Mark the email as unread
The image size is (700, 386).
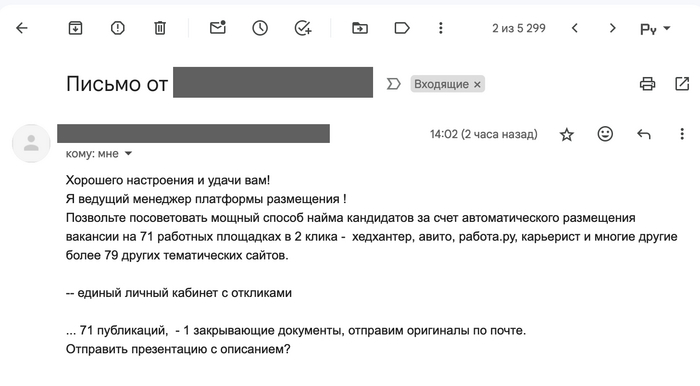click(218, 28)
